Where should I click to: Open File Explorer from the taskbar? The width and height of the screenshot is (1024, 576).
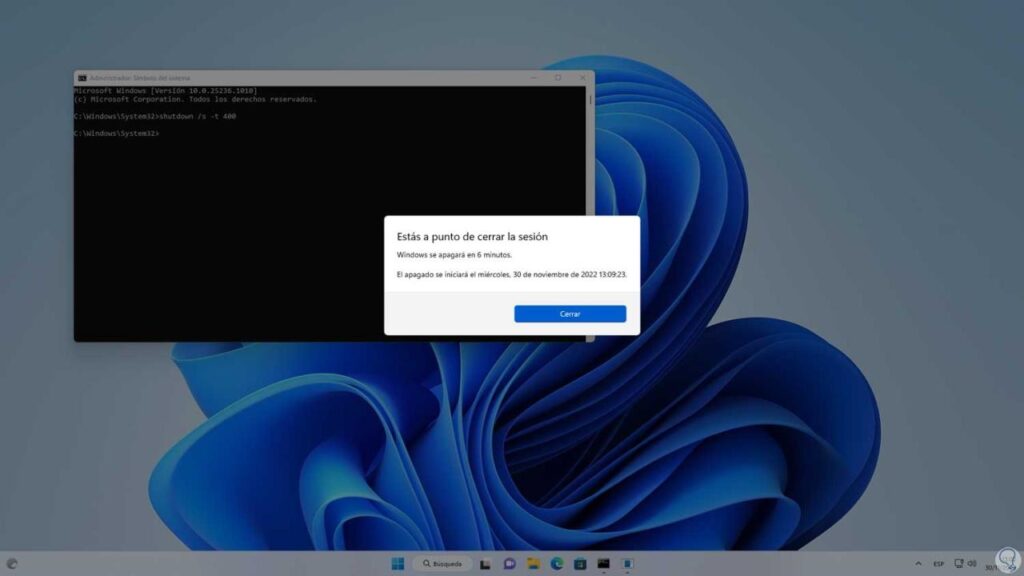coord(533,563)
